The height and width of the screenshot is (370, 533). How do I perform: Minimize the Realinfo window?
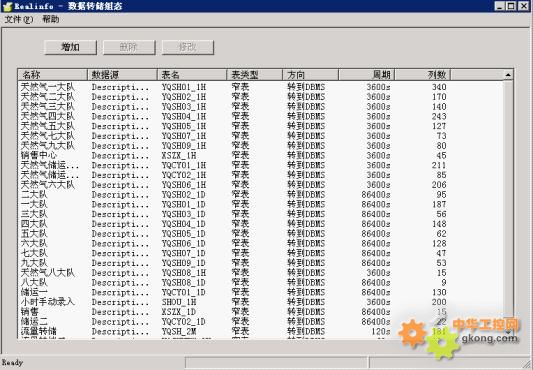499,6
